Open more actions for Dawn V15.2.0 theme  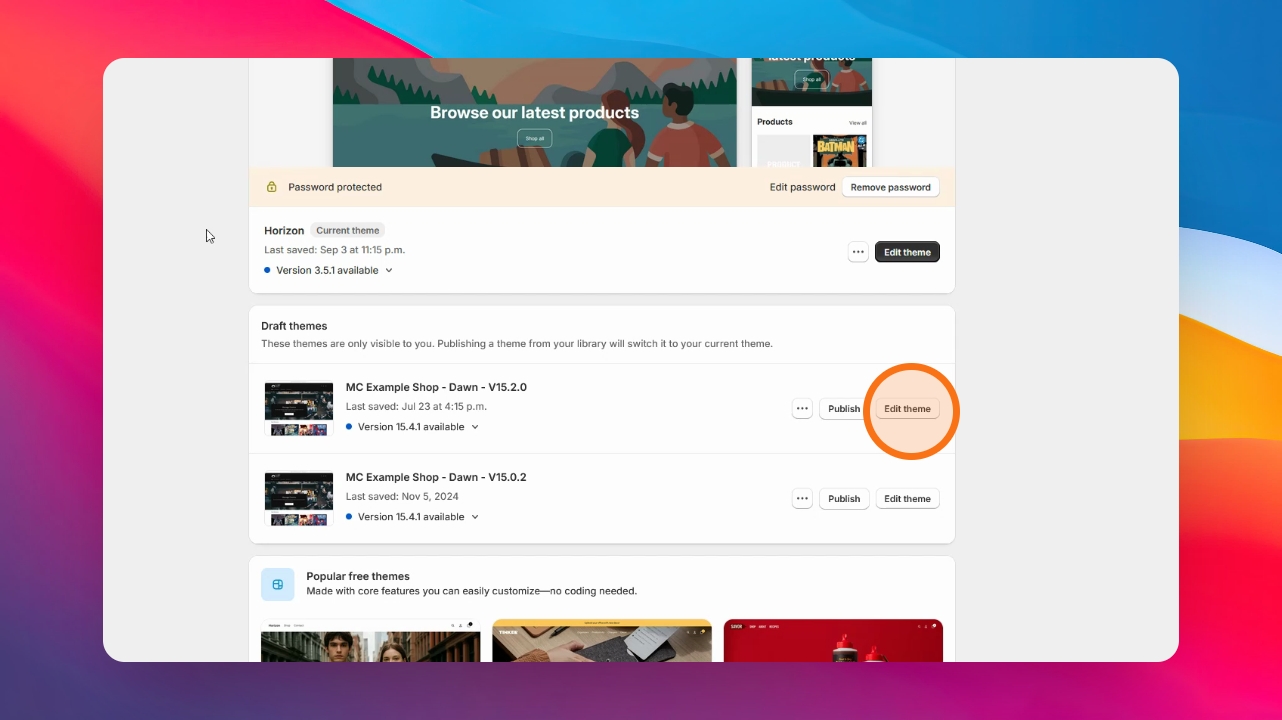click(x=802, y=408)
